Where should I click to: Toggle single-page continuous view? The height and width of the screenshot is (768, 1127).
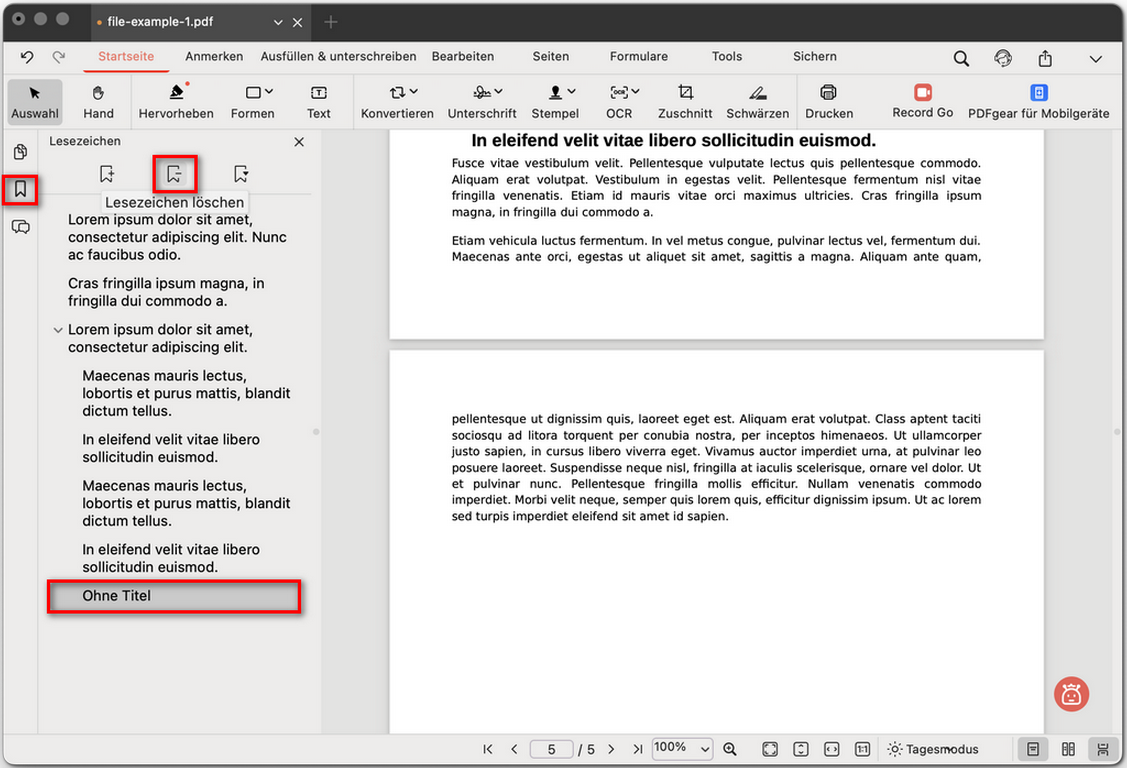point(1031,748)
